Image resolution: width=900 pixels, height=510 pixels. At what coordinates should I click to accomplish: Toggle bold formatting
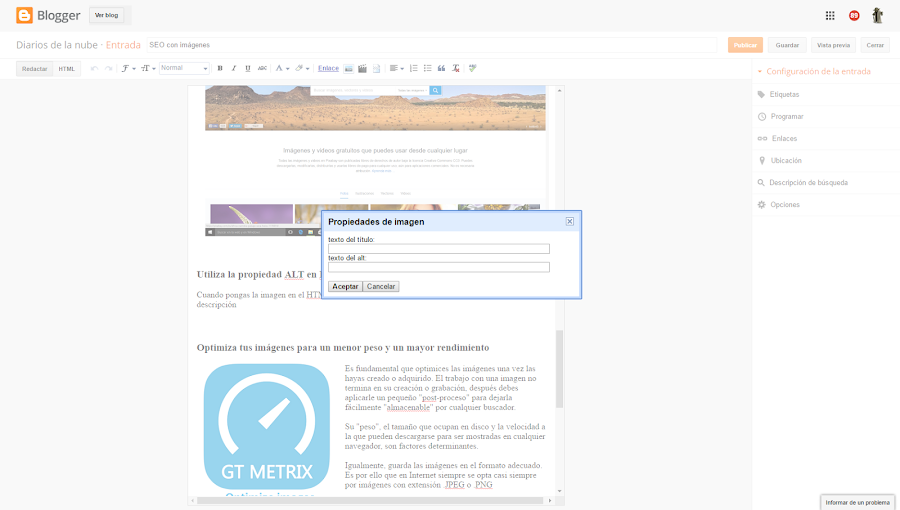[220, 68]
